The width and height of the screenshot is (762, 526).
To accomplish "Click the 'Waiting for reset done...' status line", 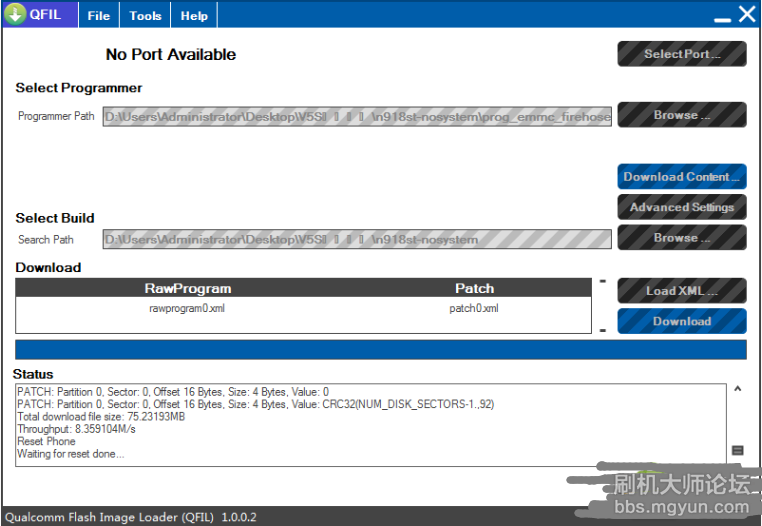I will (x=71, y=454).
